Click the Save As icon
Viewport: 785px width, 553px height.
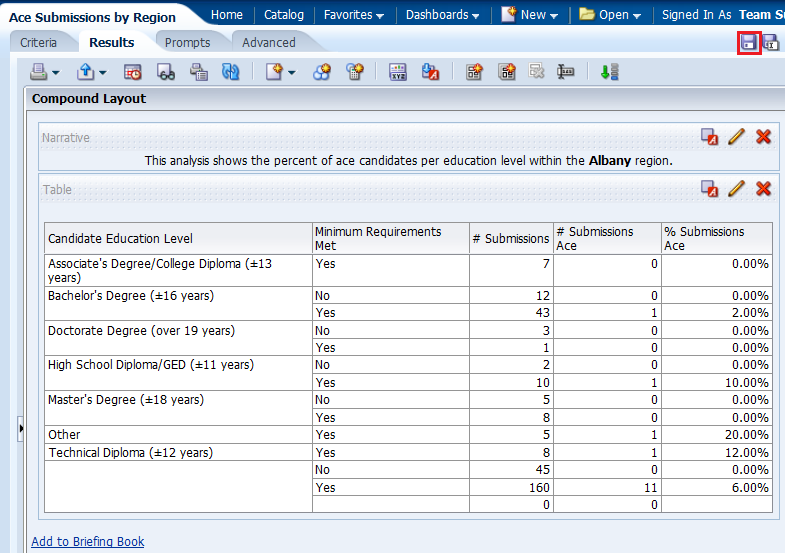point(771,43)
